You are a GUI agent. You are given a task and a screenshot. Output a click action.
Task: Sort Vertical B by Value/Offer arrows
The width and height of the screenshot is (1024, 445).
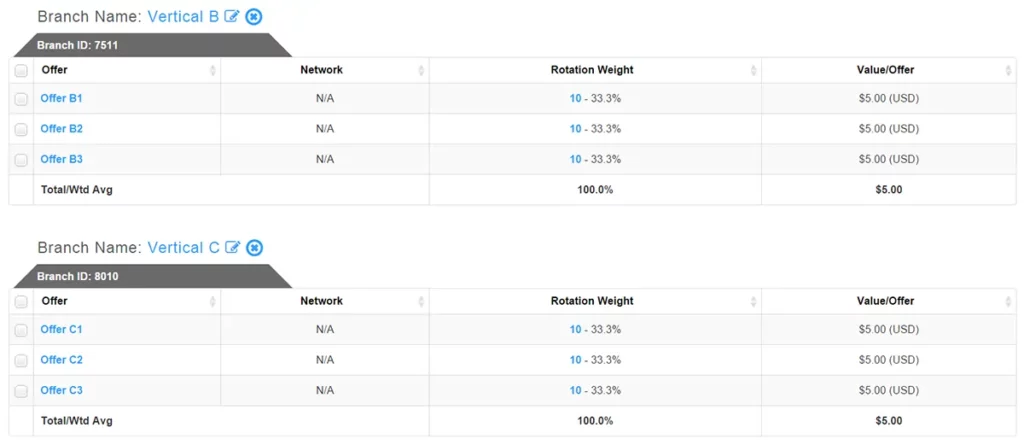pos(1008,70)
